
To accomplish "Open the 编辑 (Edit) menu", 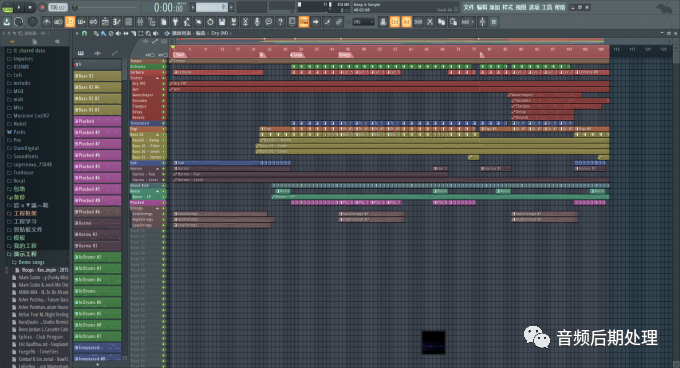I will 482,7.
